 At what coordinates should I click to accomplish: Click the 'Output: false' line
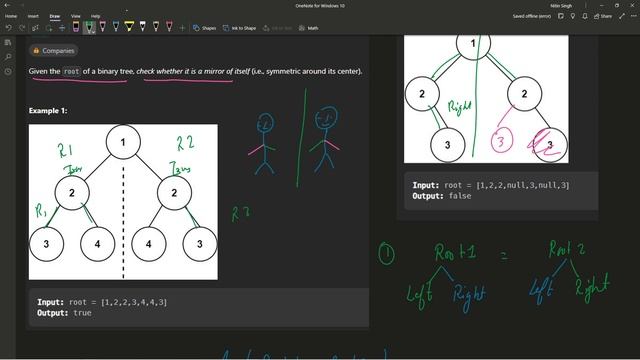pyautogui.click(x=442, y=196)
